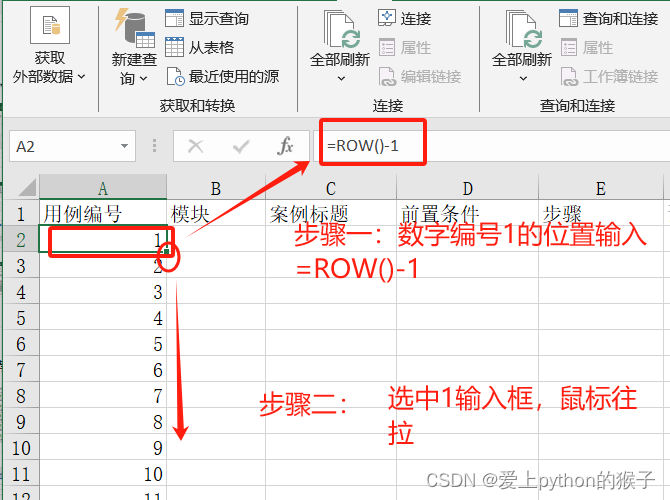Click cell A8 with value 7
This screenshot has width=670, height=500.
coord(103,396)
